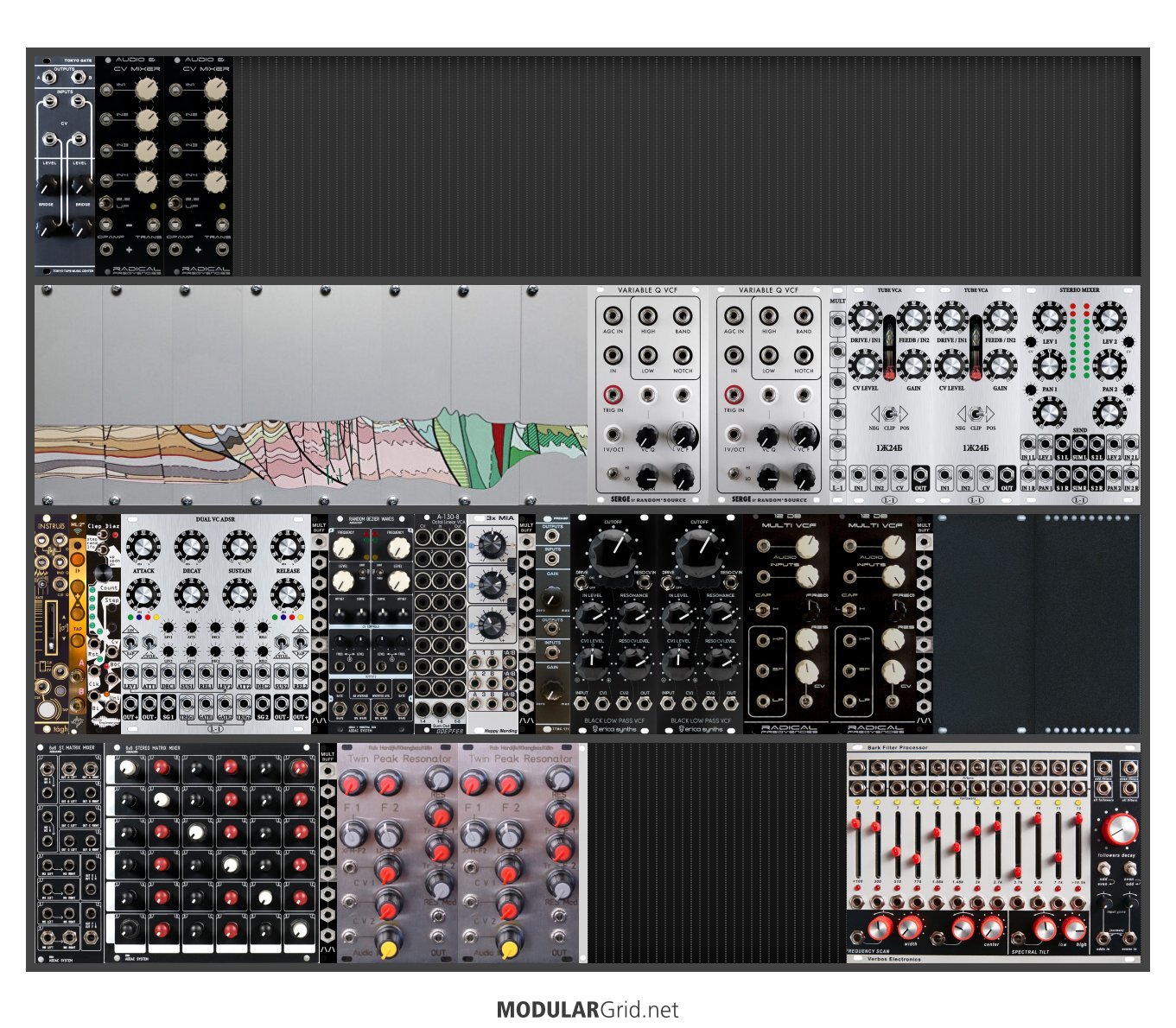Click RES knob on second Multi VCF

[x=893, y=638]
